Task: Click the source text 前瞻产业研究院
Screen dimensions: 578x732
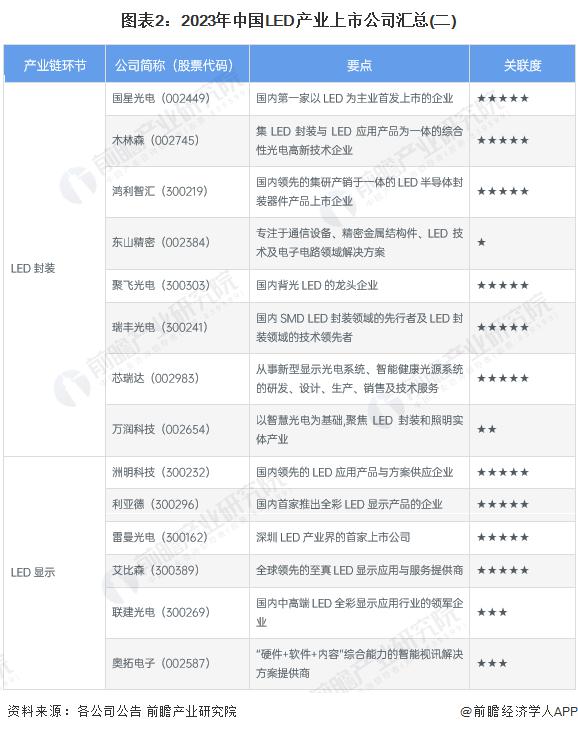Action: [191, 711]
